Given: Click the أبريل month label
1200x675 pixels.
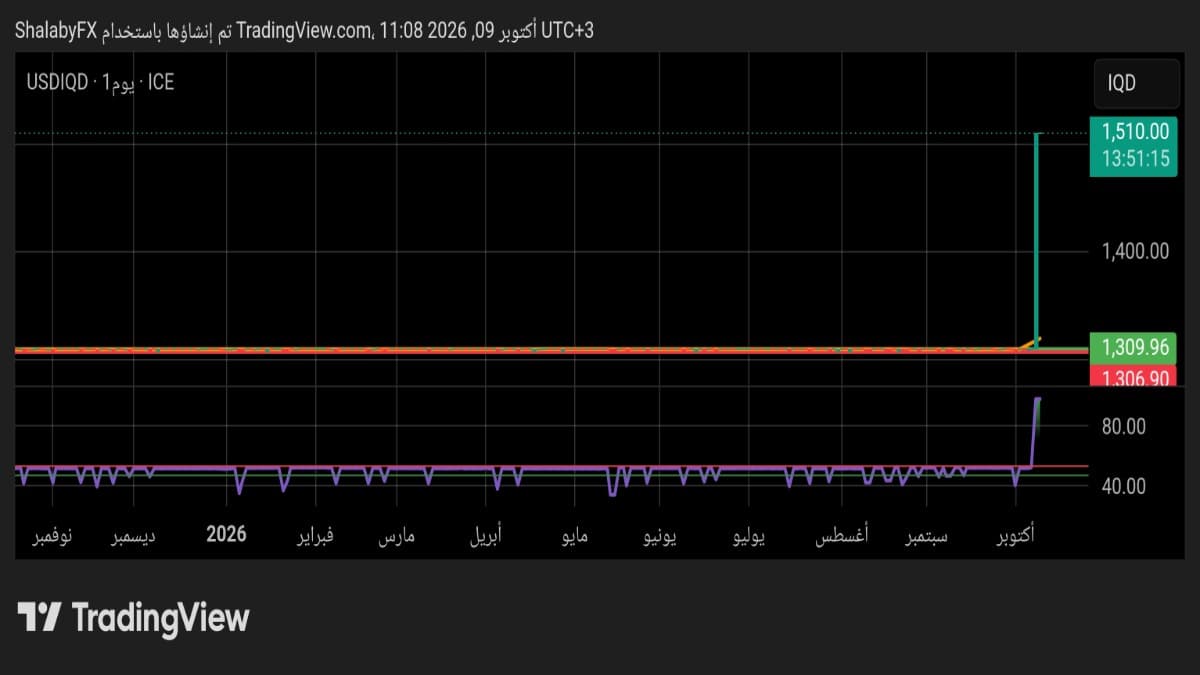Looking at the screenshot, I should (x=487, y=536).
